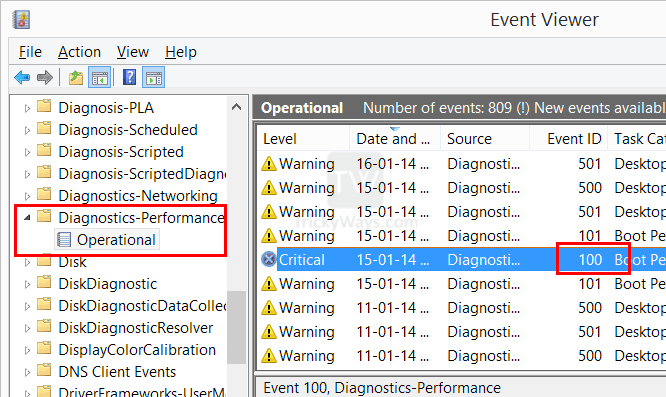Expand the Diagnosis-ScriptedDiagnostics node
This screenshot has width=666, height=397.
click(27, 175)
